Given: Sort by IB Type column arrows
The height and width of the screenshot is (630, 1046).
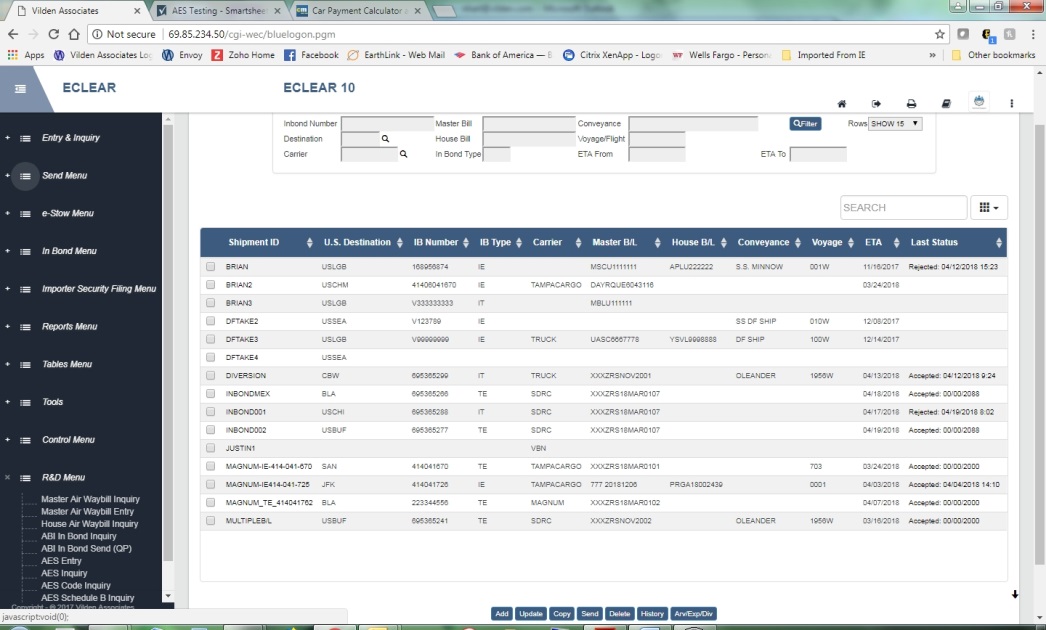Looking at the screenshot, I should click(519, 243).
